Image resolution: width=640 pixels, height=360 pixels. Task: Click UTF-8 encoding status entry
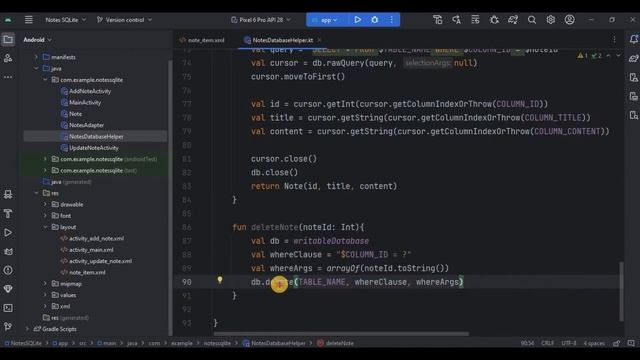click(569, 343)
